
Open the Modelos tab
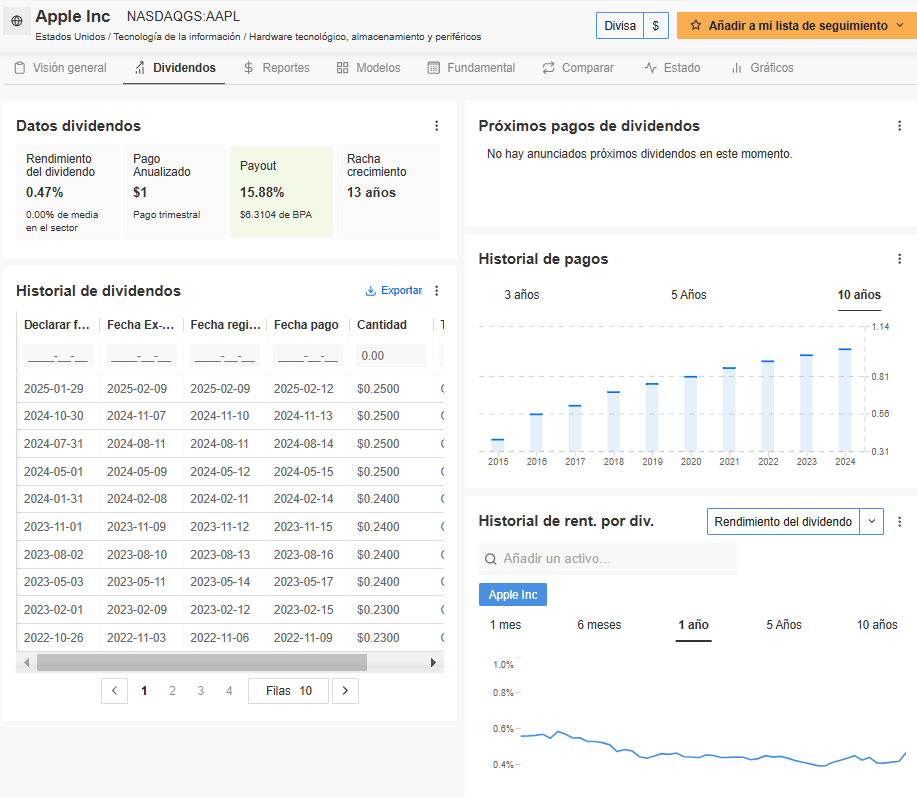click(x=368, y=68)
